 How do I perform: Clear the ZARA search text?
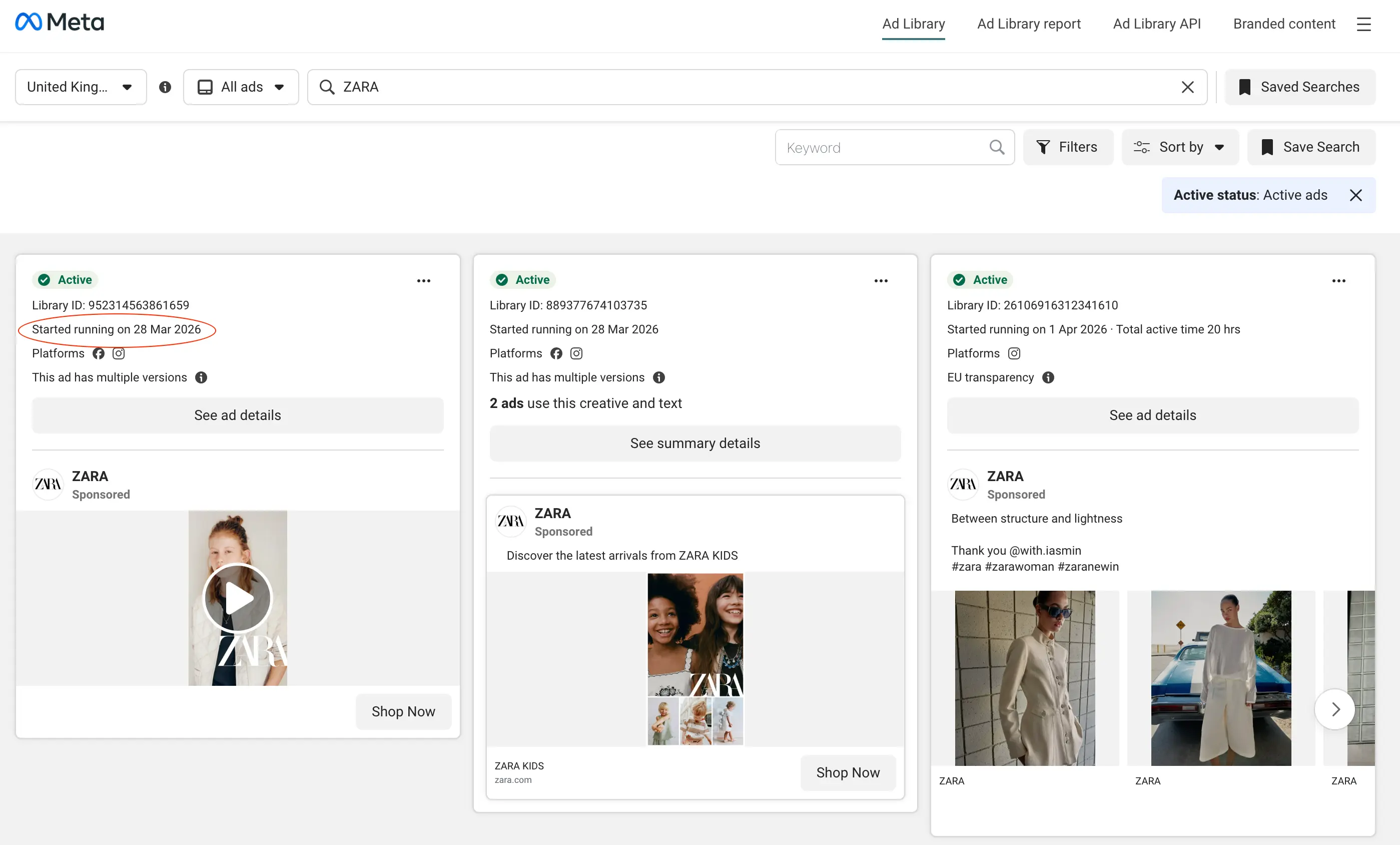click(x=1187, y=87)
